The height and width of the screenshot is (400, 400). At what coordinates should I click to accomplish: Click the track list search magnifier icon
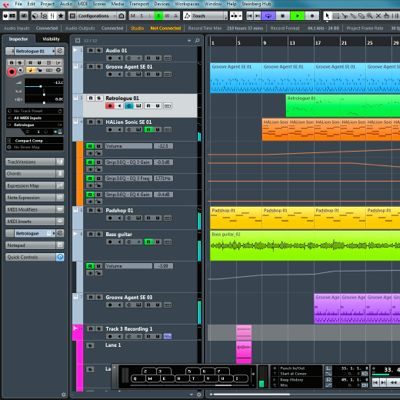[197, 41]
